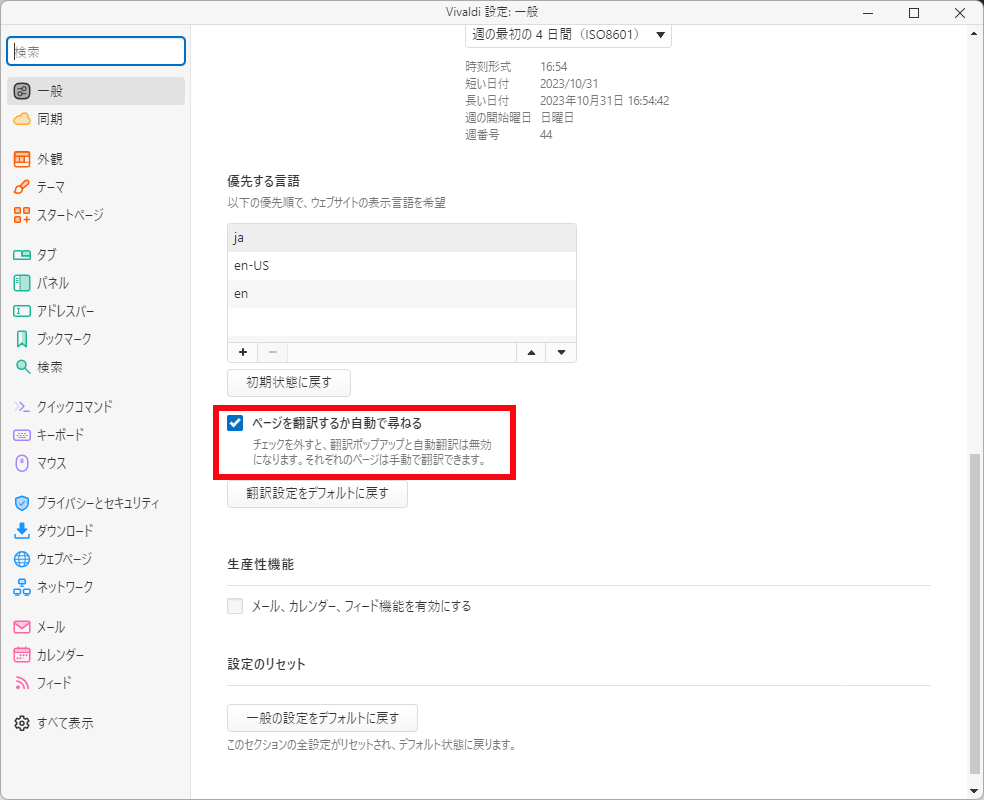Click the 同期 cloud icon
Viewport: 984px width, 800px height.
coord(22,119)
